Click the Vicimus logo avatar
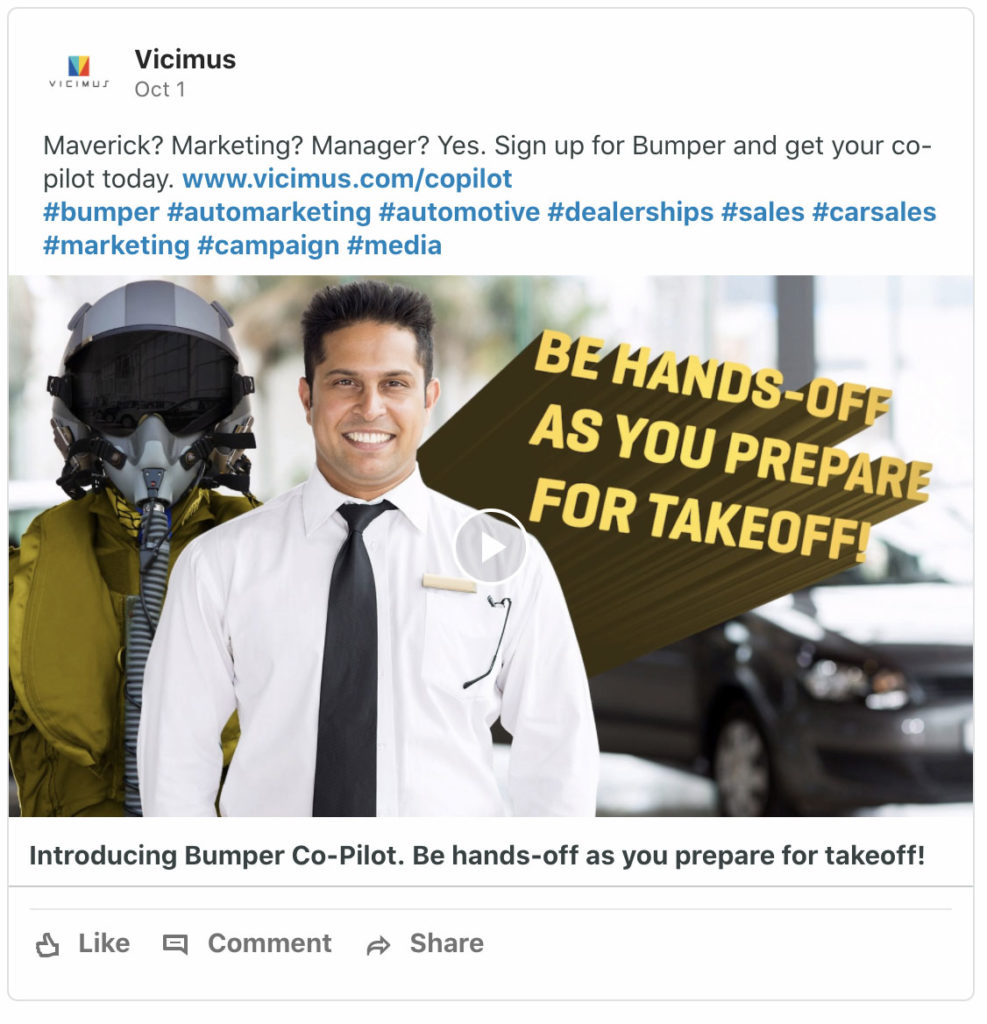 [x=80, y=72]
